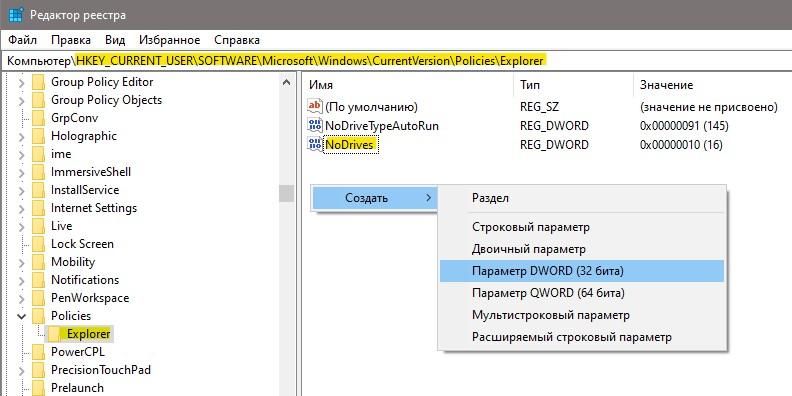Click the registry path address bar
Image resolution: width=792 pixels, height=396 pixels.
click(396, 61)
